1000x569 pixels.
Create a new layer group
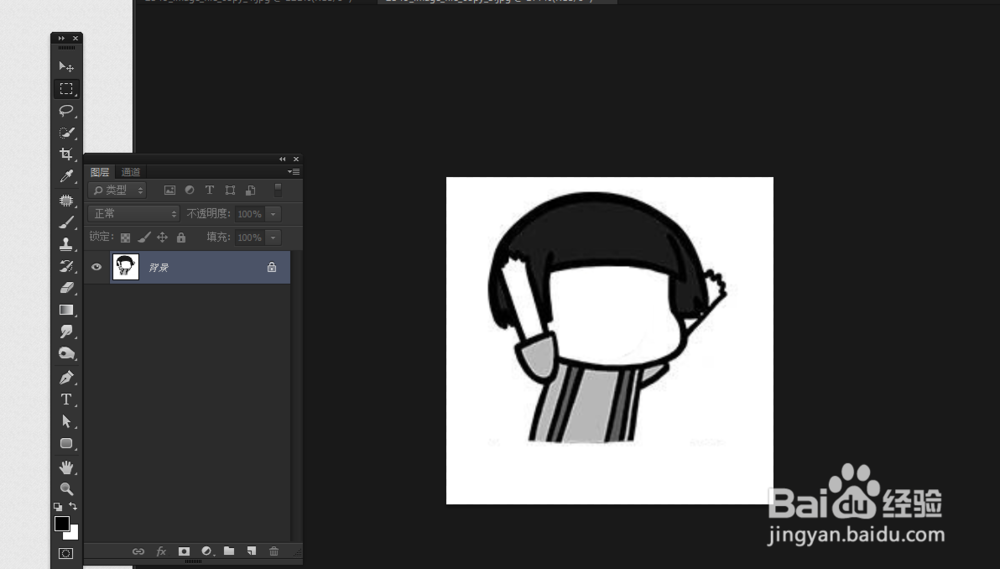pyautogui.click(x=229, y=551)
